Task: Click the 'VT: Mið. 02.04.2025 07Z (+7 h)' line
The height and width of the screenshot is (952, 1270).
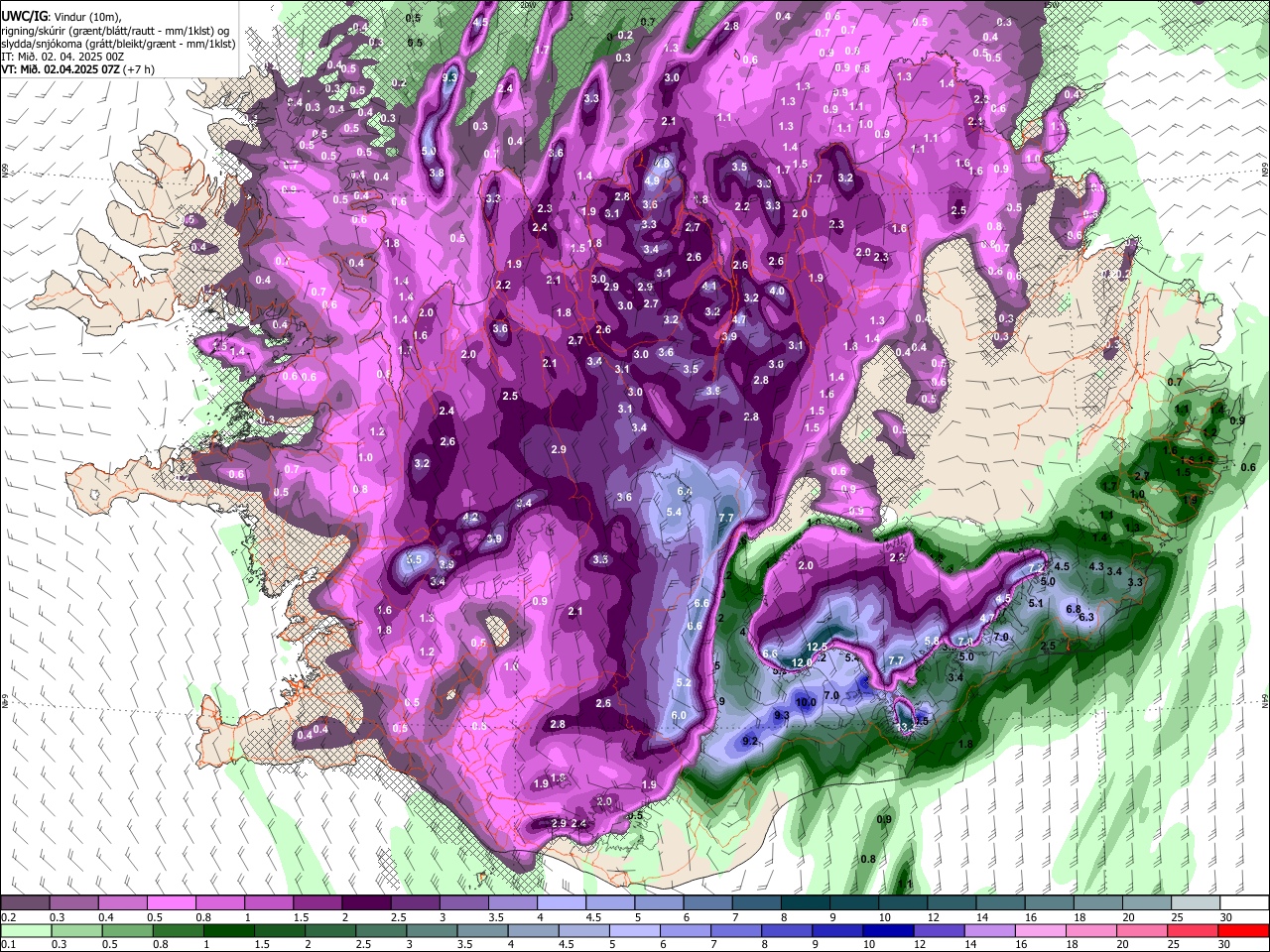Action: click(78, 69)
